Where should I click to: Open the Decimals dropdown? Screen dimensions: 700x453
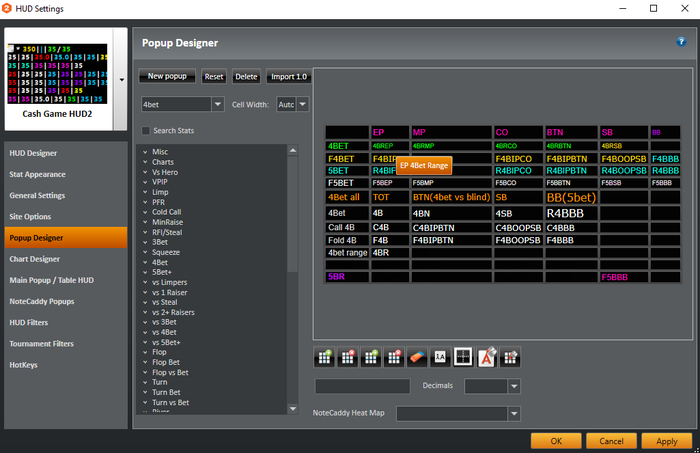click(513, 386)
